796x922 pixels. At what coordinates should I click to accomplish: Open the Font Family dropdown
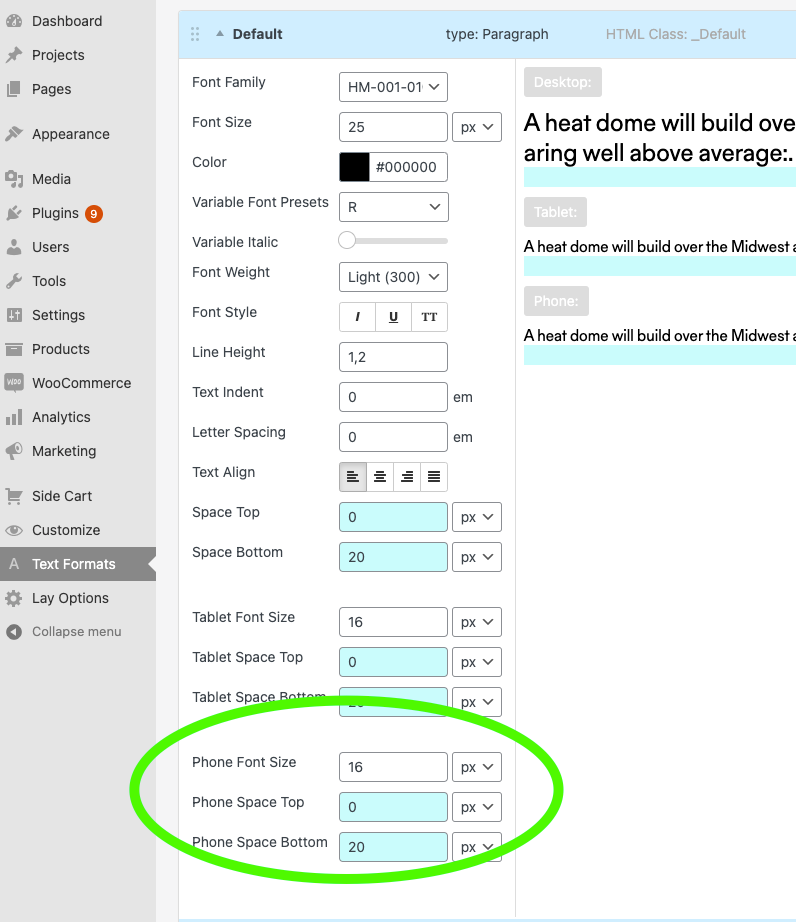(x=393, y=87)
